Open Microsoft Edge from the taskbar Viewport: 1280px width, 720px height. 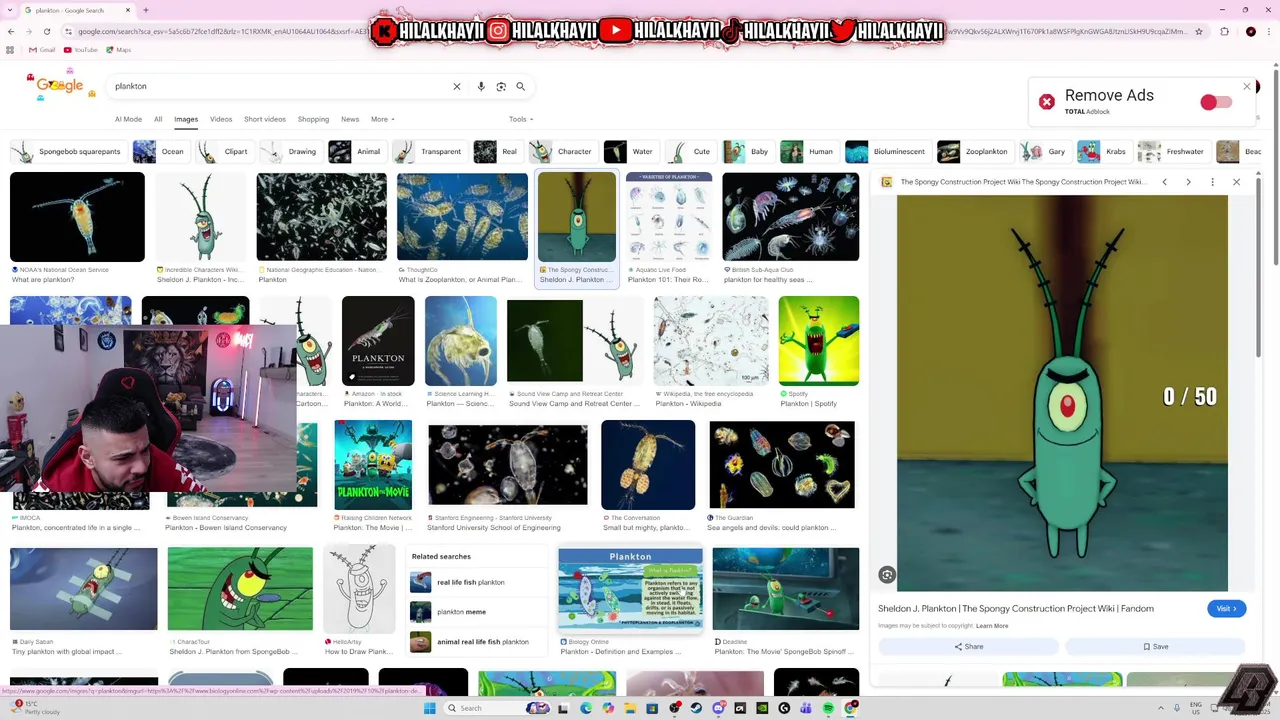pos(586,708)
